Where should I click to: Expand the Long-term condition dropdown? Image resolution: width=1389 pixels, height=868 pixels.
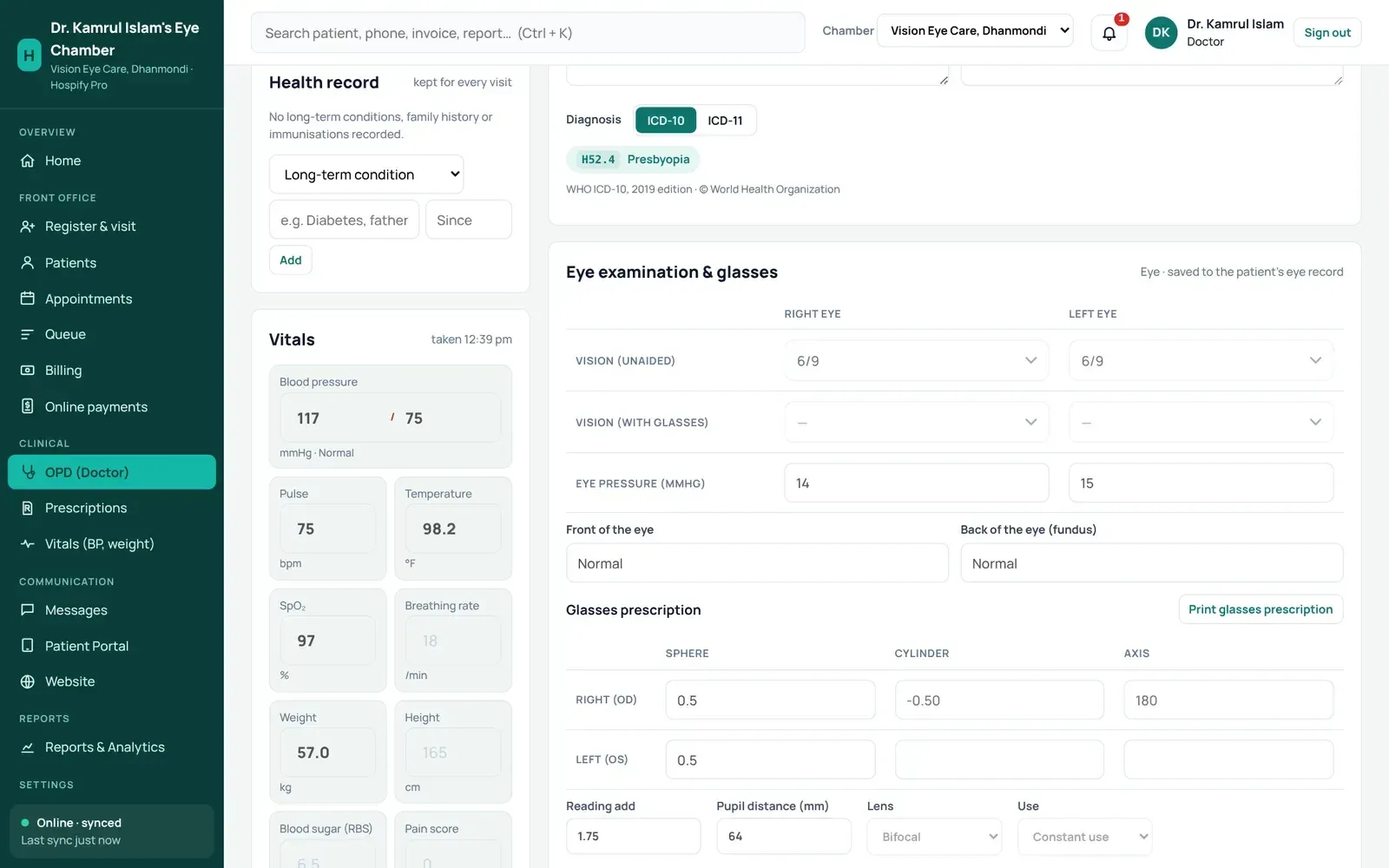click(366, 174)
